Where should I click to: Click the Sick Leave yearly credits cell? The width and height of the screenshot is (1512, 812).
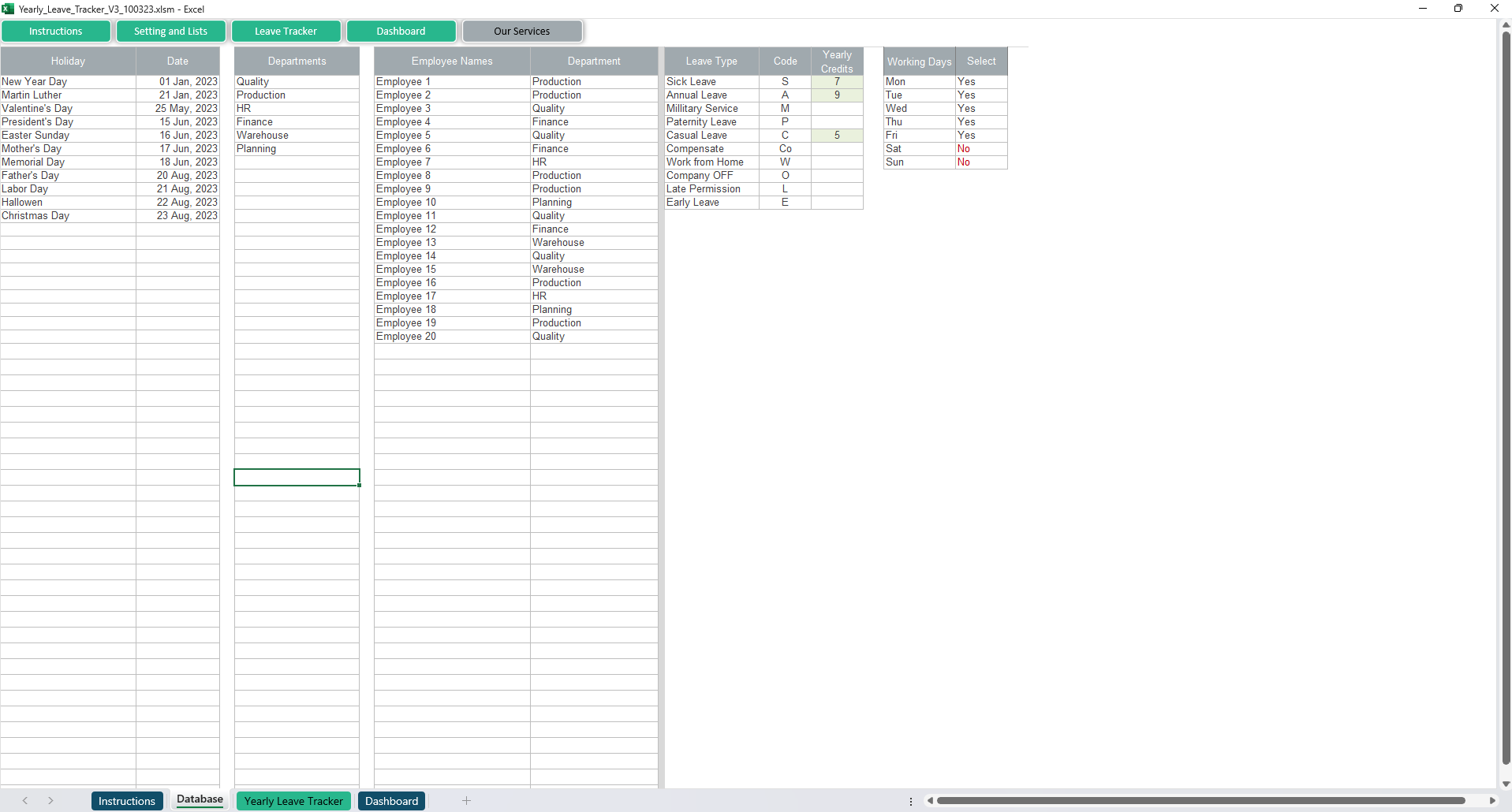[x=837, y=82]
